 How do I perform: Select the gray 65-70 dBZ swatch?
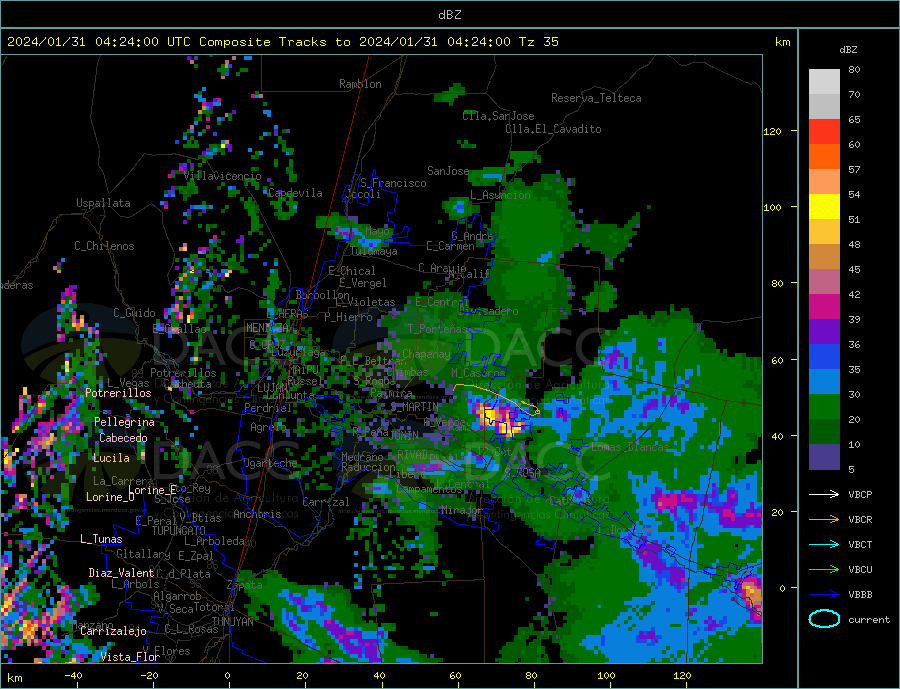point(824,107)
